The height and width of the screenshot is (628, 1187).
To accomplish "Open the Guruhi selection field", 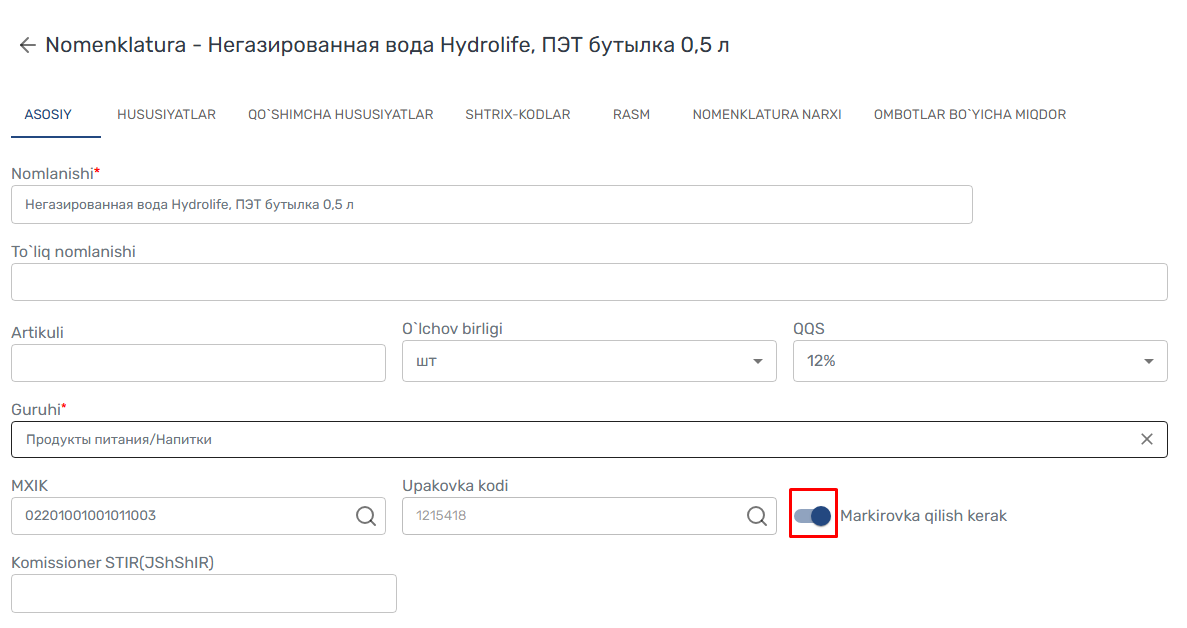I will pyautogui.click(x=589, y=440).
